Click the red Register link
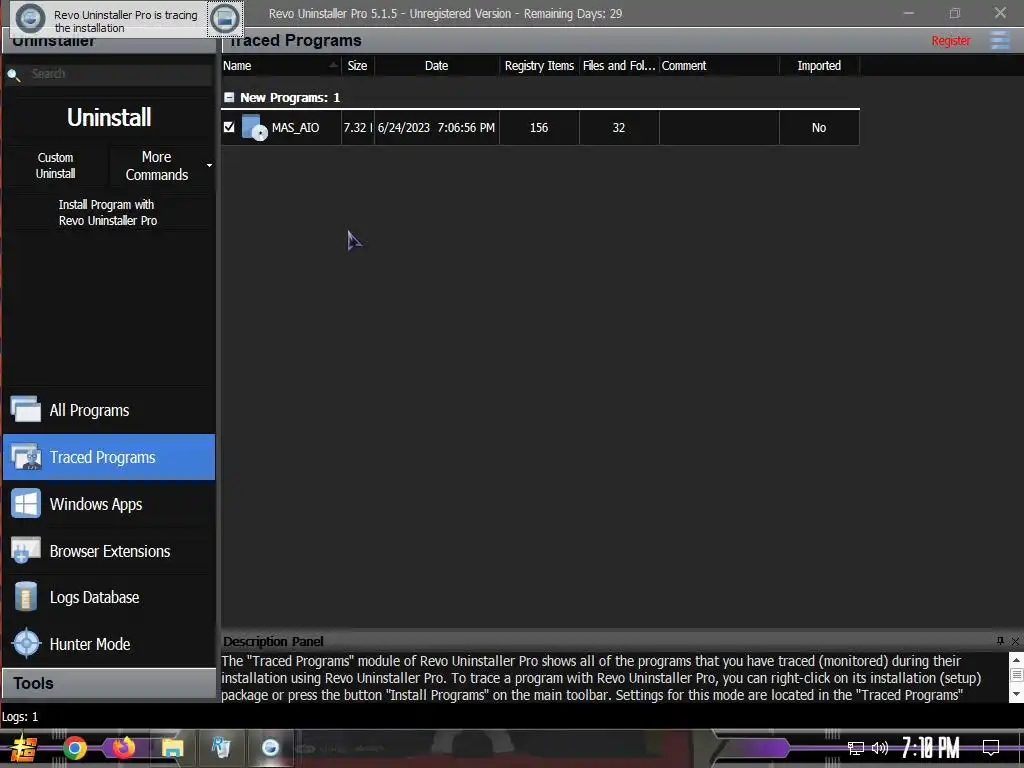The image size is (1024, 768). pyautogui.click(x=950, y=40)
